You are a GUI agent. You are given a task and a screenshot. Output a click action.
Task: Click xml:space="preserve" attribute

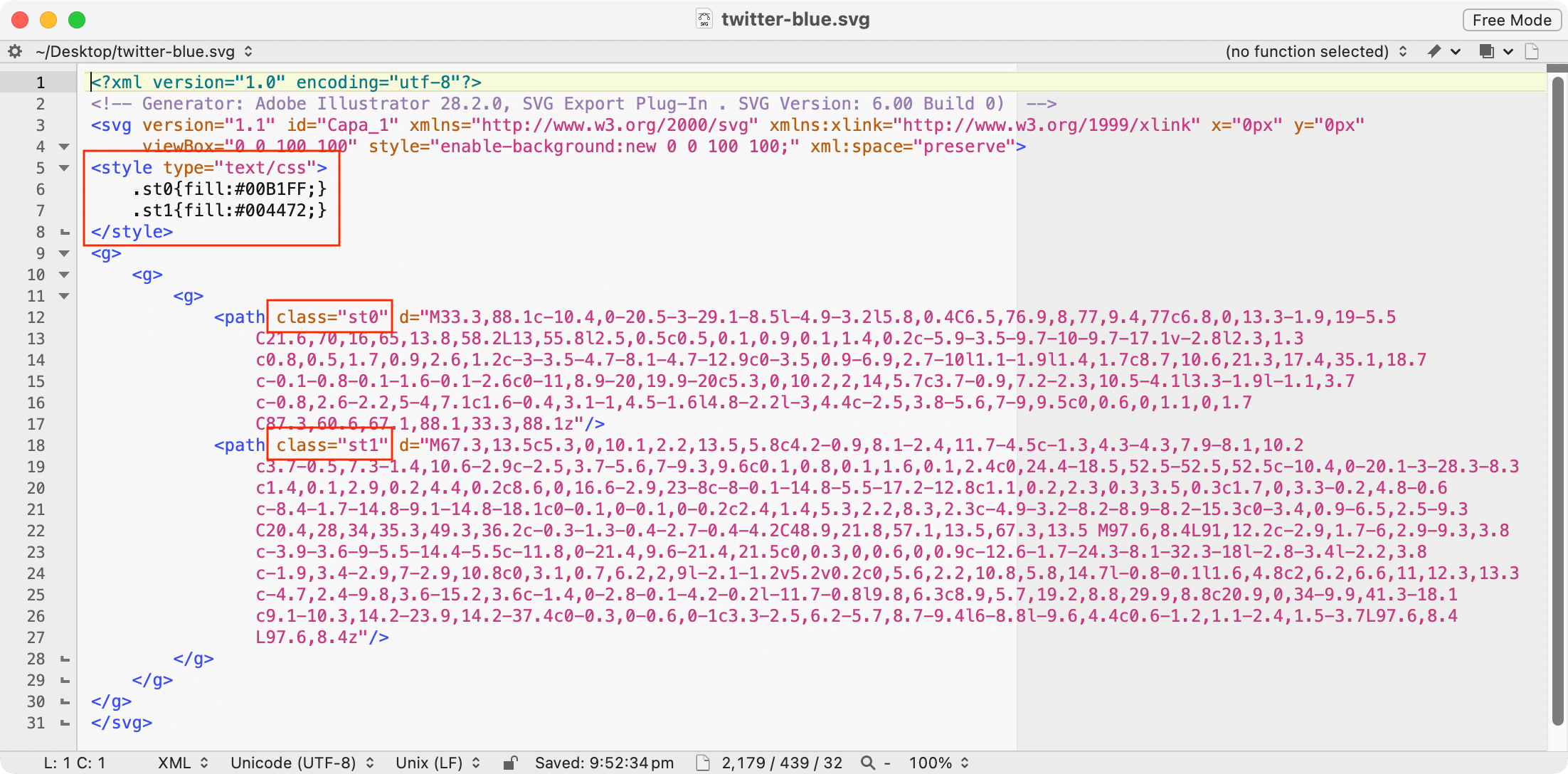[912, 147]
